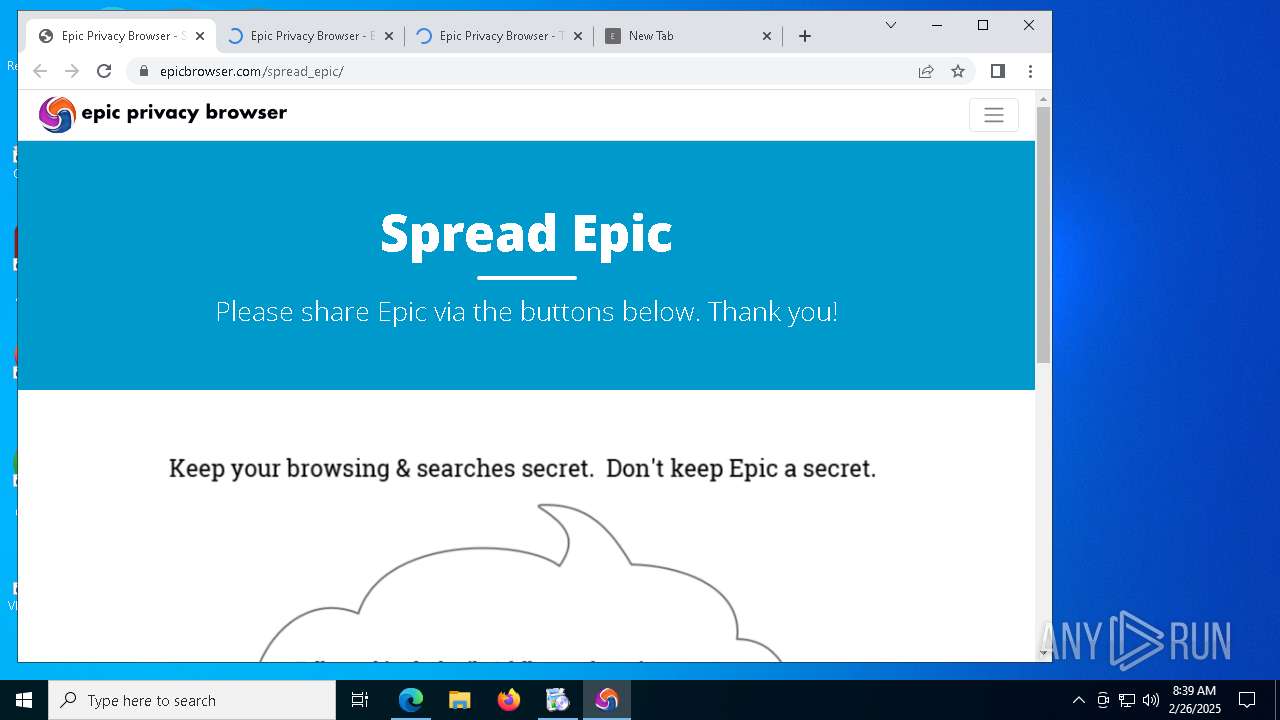The height and width of the screenshot is (720, 1280).
Task: Launch Firefox from taskbar
Action: click(509, 700)
